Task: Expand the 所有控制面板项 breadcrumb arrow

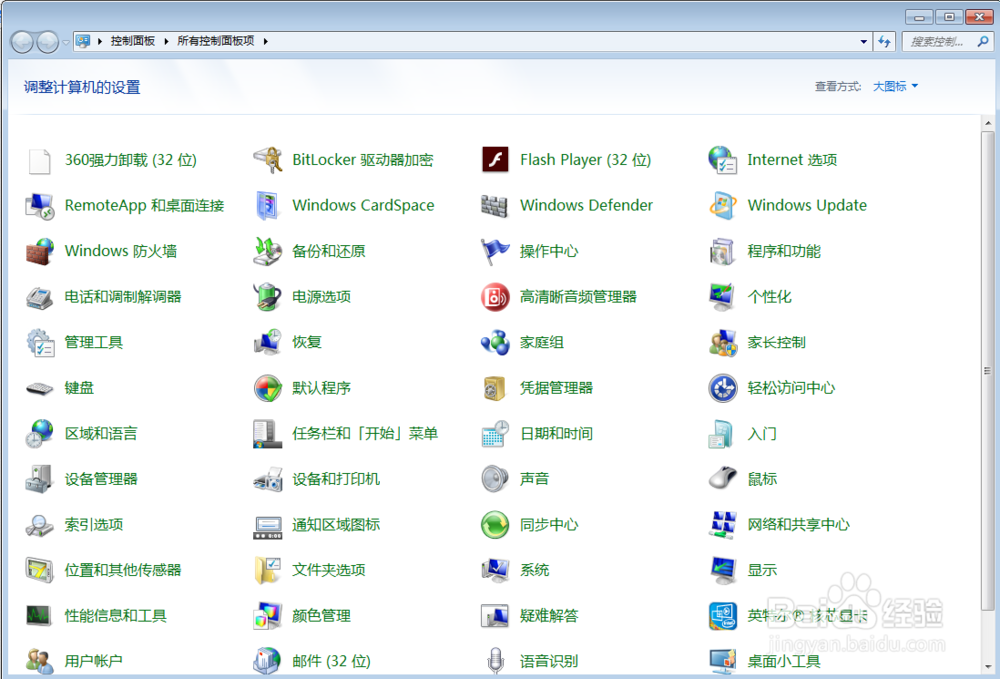Action: click(266, 41)
